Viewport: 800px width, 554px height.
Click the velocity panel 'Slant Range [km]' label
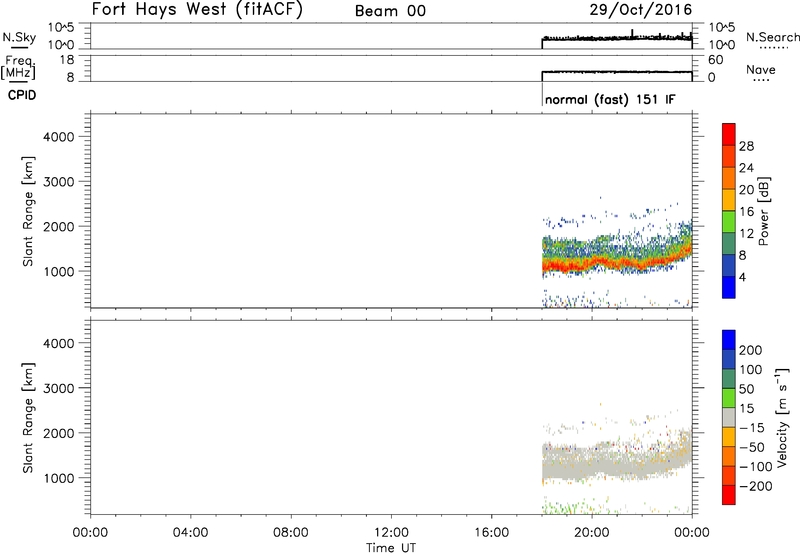(28, 418)
